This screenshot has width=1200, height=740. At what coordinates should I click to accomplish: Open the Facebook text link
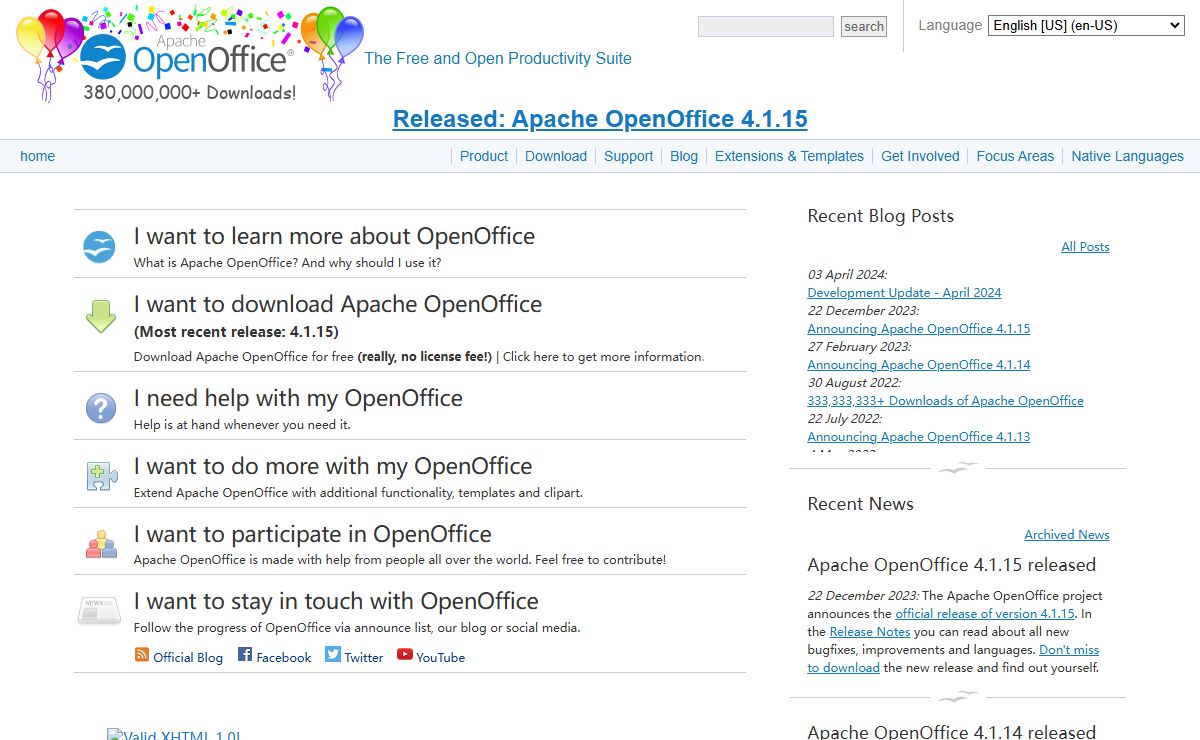click(x=284, y=657)
